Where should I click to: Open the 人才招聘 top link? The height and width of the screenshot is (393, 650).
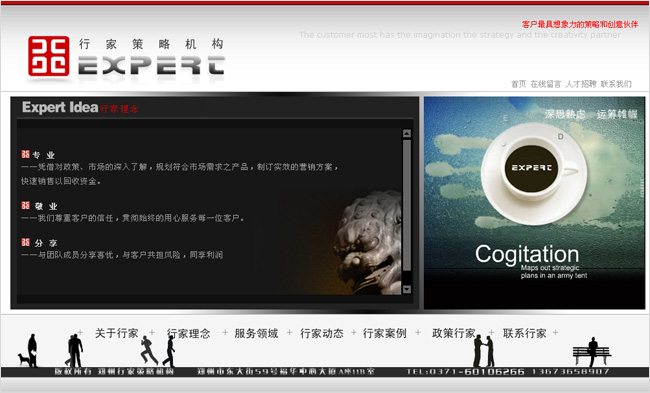[x=581, y=84]
